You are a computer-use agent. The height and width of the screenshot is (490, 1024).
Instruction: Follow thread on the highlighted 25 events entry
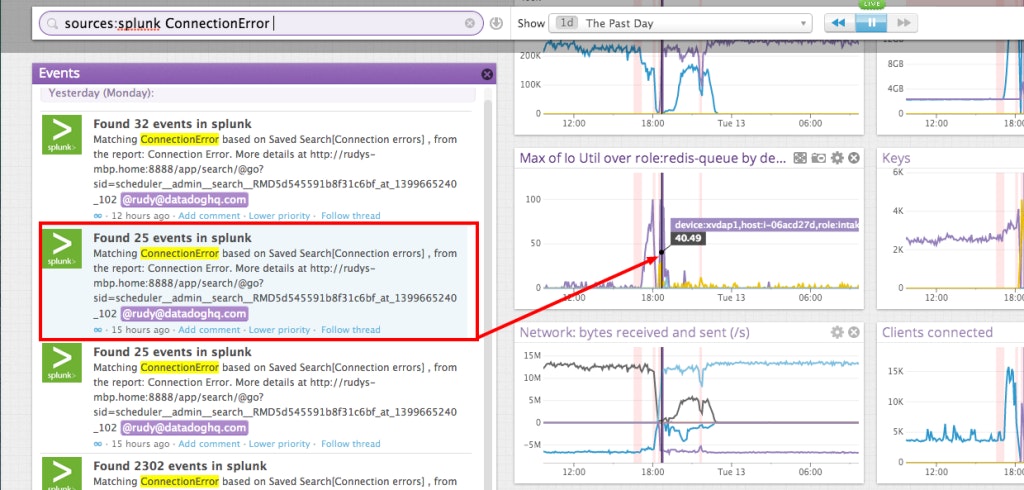tap(350, 330)
